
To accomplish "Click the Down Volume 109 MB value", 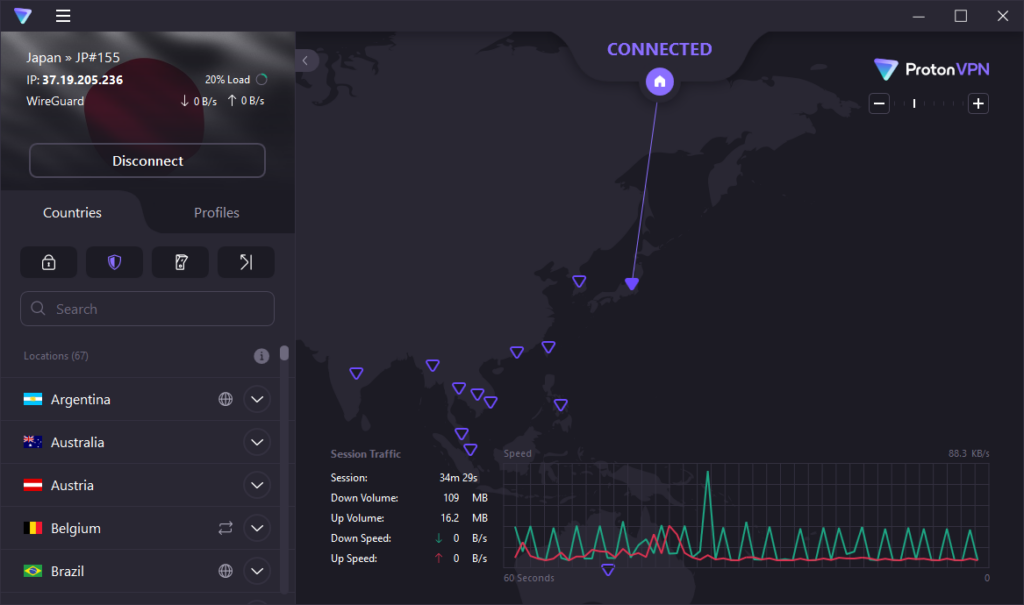I will 465,498.
